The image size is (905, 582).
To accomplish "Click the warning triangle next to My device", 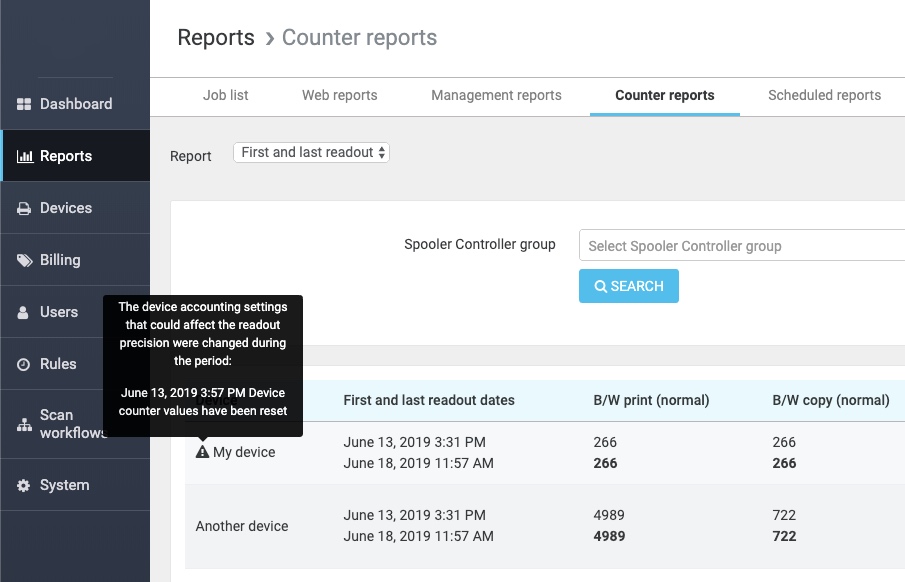I will pyautogui.click(x=201, y=451).
